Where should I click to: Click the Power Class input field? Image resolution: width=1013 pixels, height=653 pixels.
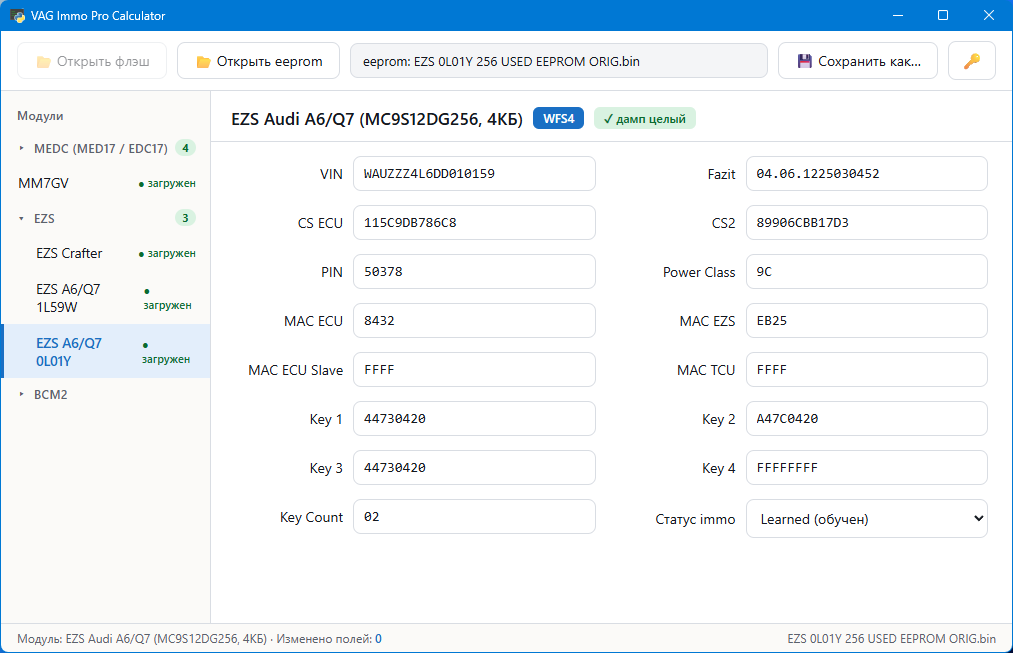click(866, 272)
